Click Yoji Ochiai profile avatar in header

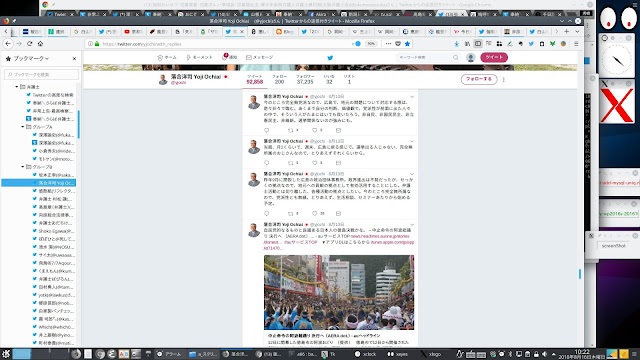point(163,80)
